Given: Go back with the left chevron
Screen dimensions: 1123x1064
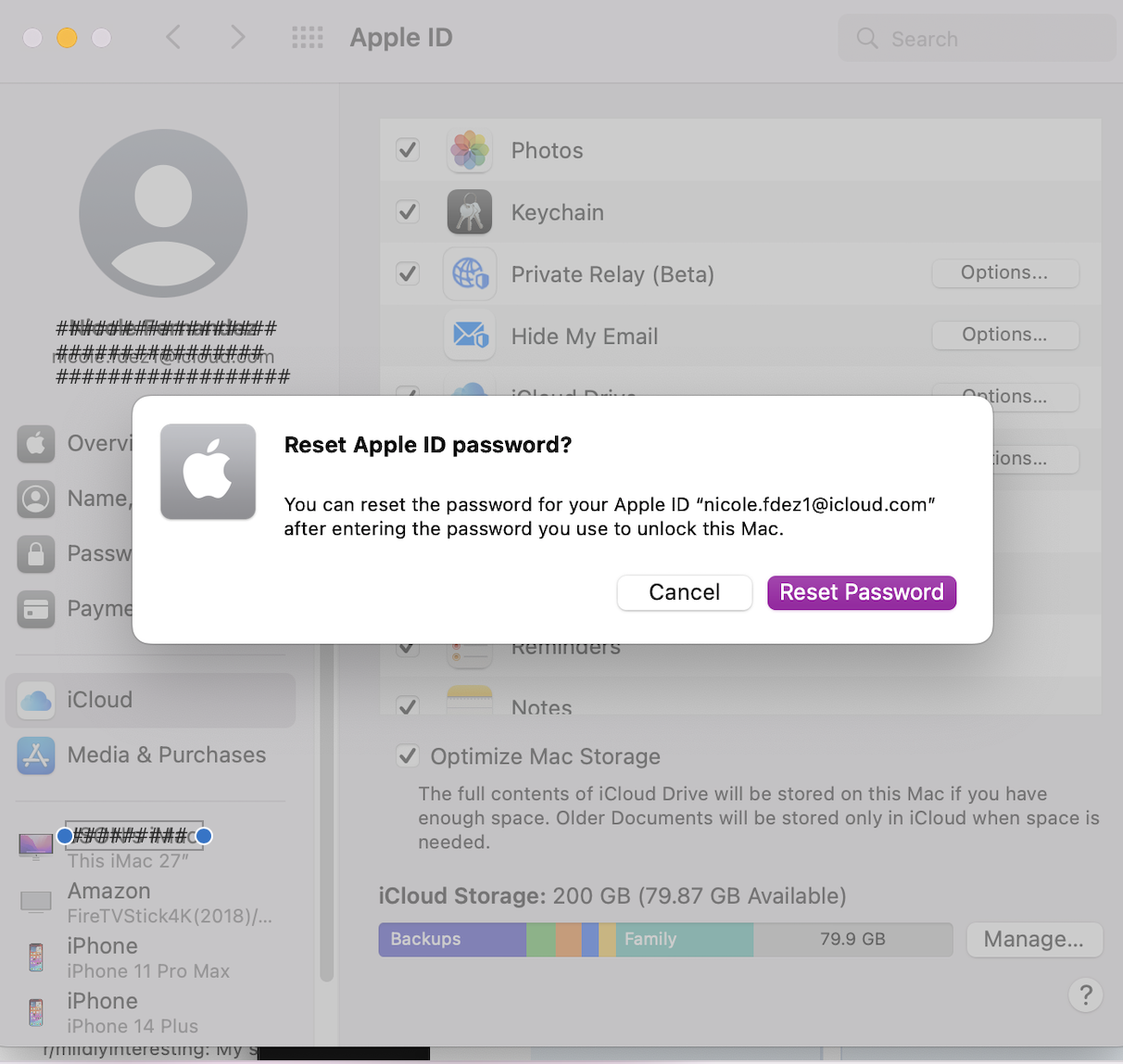Looking at the screenshot, I should coord(173,37).
